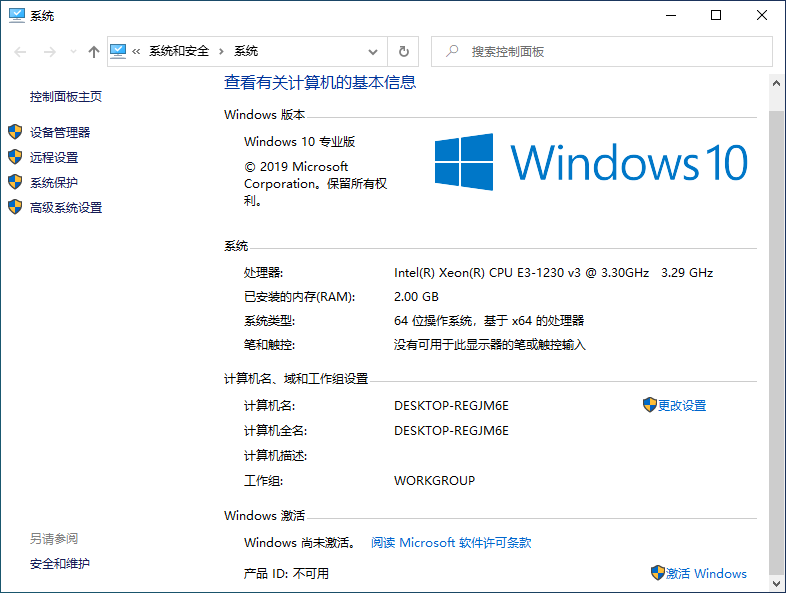Click the shield icon beside 系统保护
Screen dimensions: 786x593
tap(14, 182)
